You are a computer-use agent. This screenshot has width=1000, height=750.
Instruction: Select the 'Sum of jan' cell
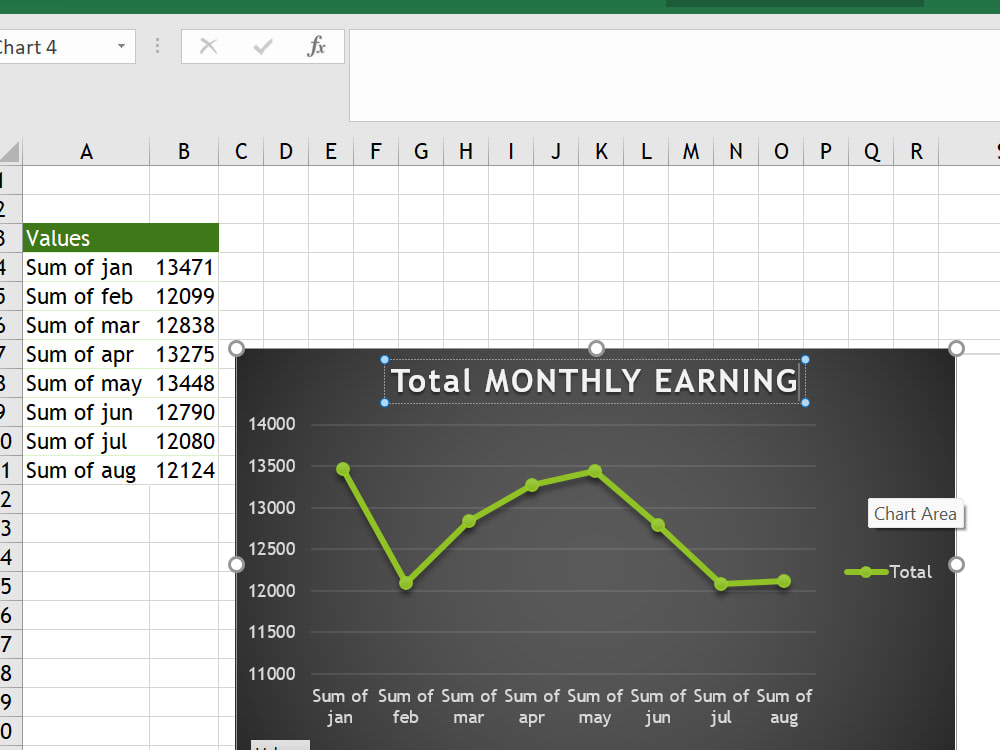(x=86, y=267)
